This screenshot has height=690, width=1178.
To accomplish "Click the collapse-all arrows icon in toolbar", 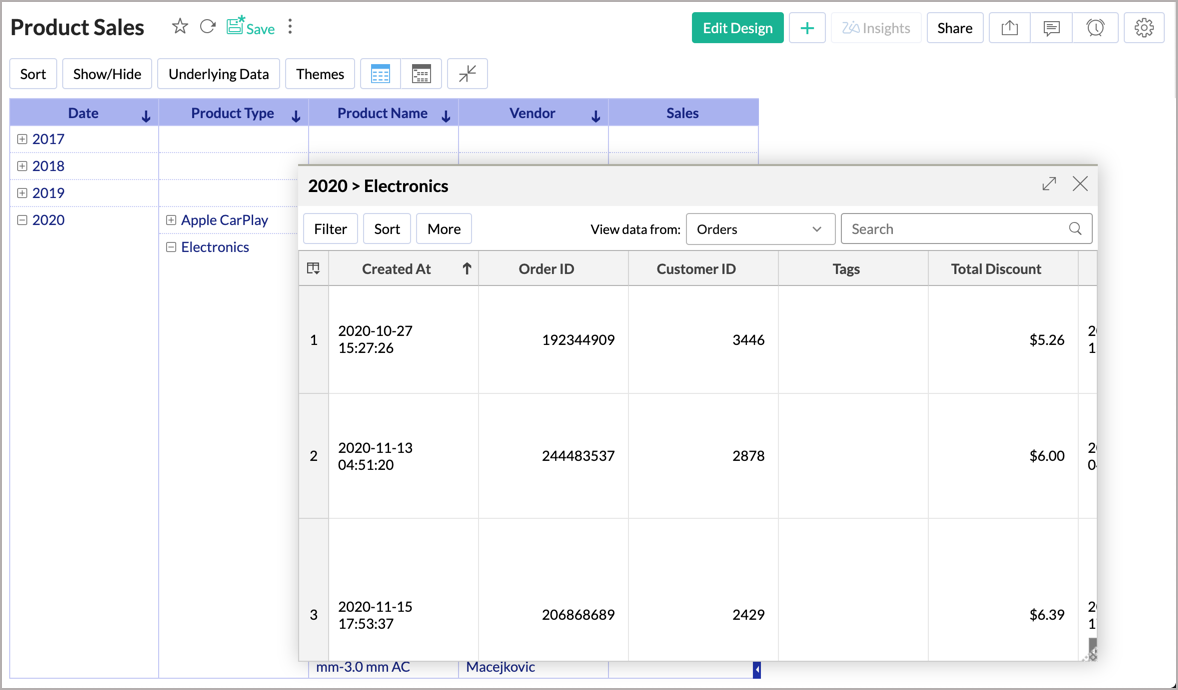I will (467, 74).
